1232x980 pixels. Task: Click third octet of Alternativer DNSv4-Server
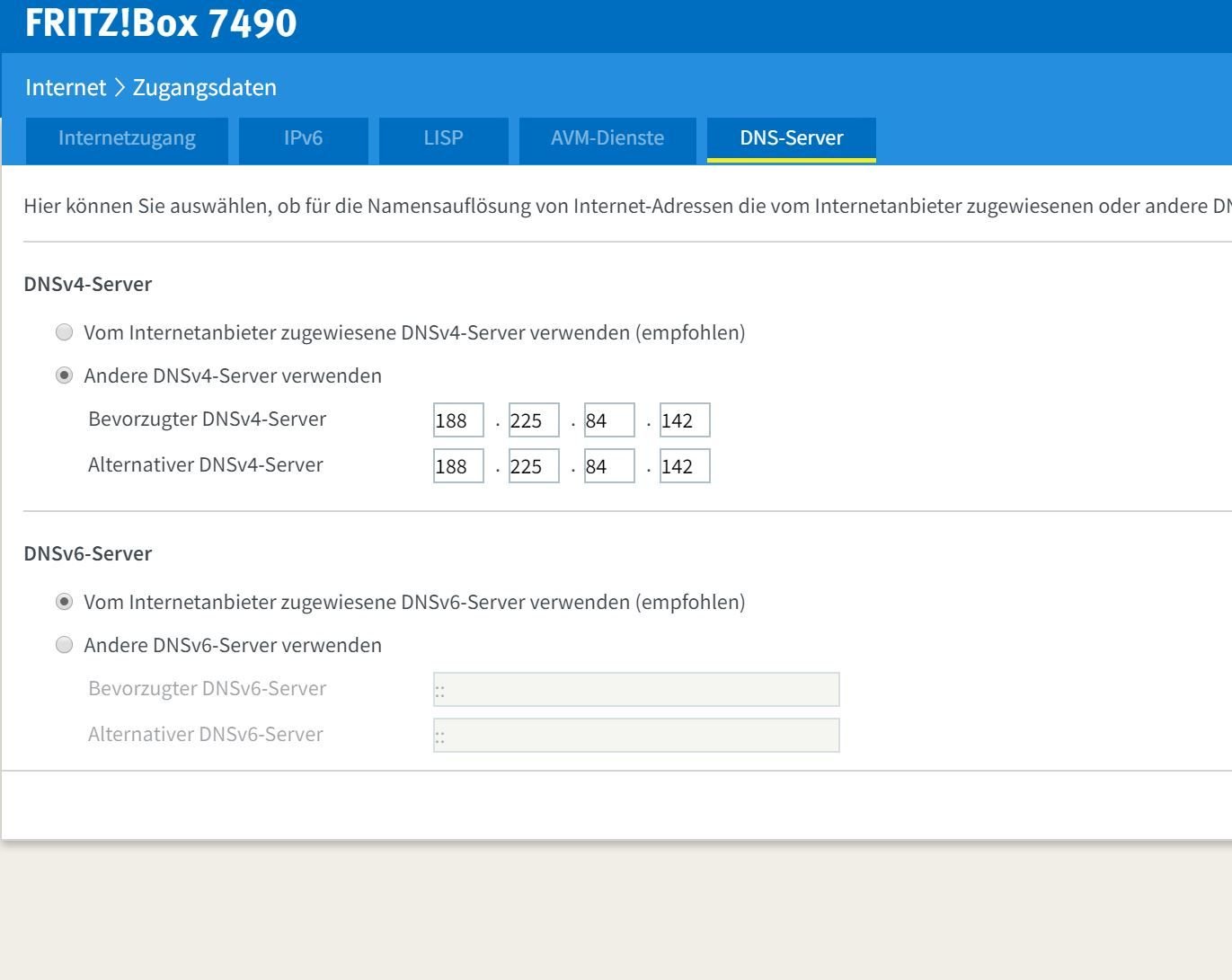[609, 466]
